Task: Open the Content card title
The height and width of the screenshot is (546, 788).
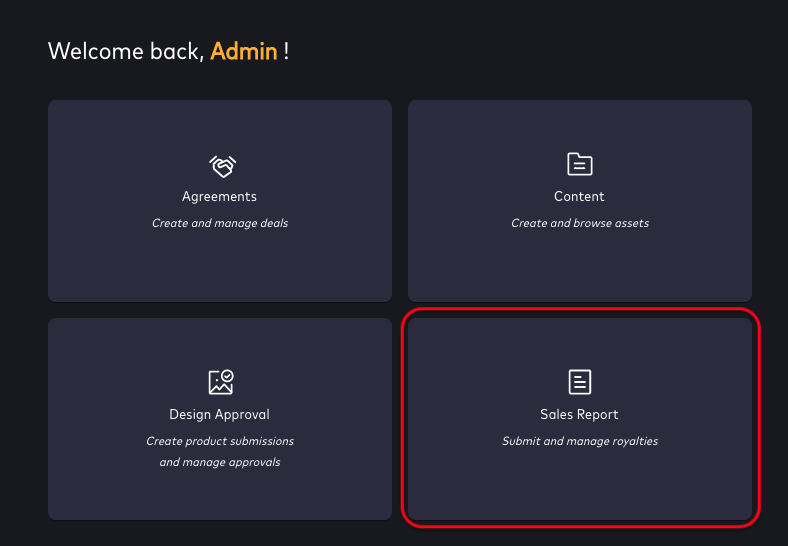Action: [x=579, y=197]
